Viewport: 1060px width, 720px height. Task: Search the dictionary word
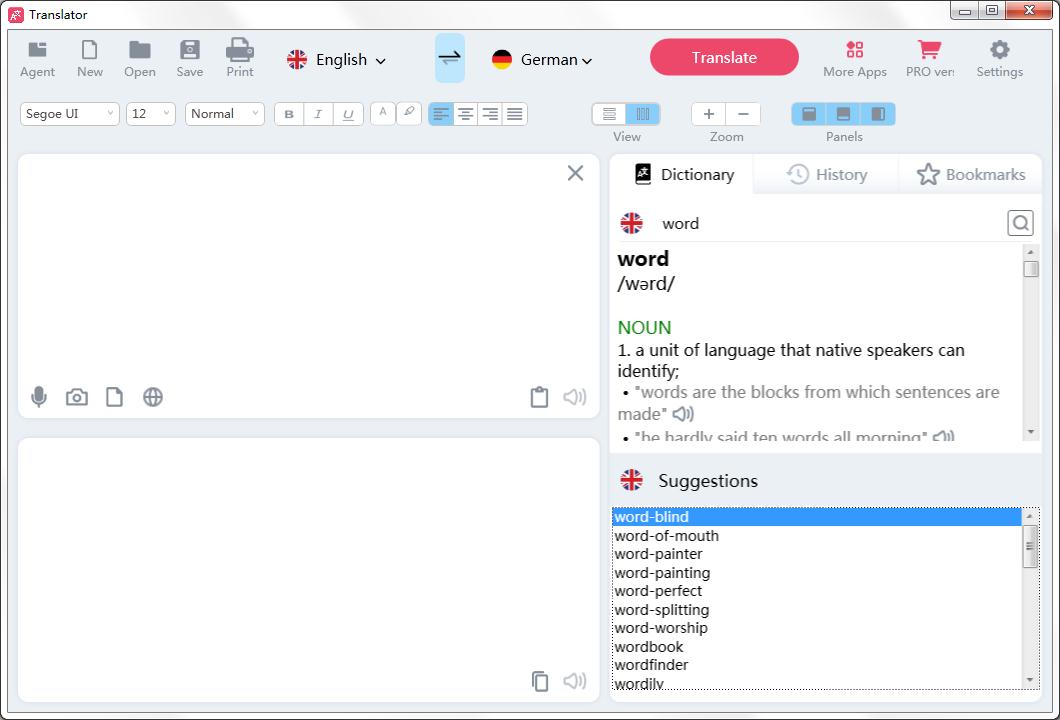tap(1020, 222)
